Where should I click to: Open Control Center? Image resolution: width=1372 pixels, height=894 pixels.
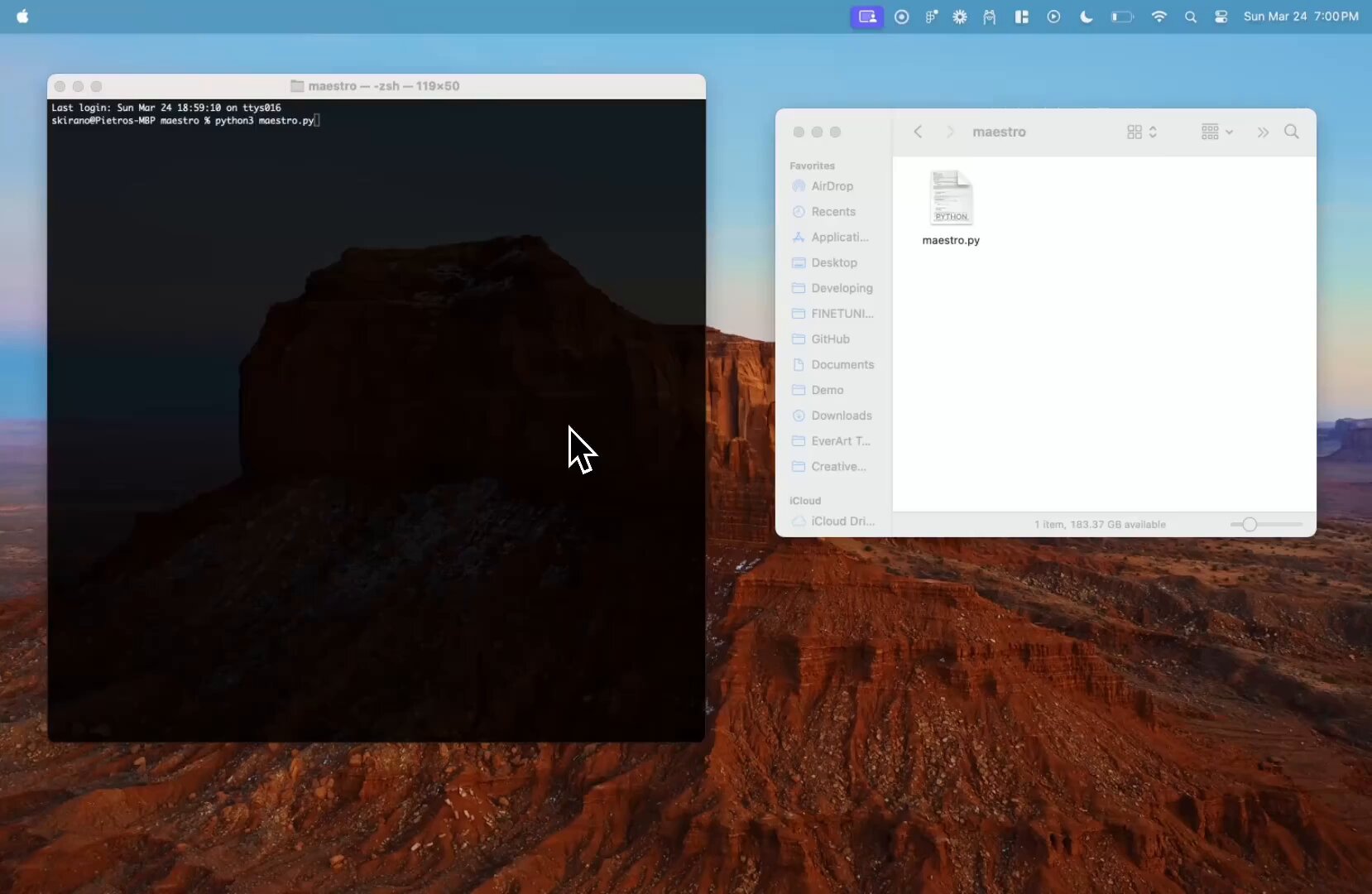1221,17
